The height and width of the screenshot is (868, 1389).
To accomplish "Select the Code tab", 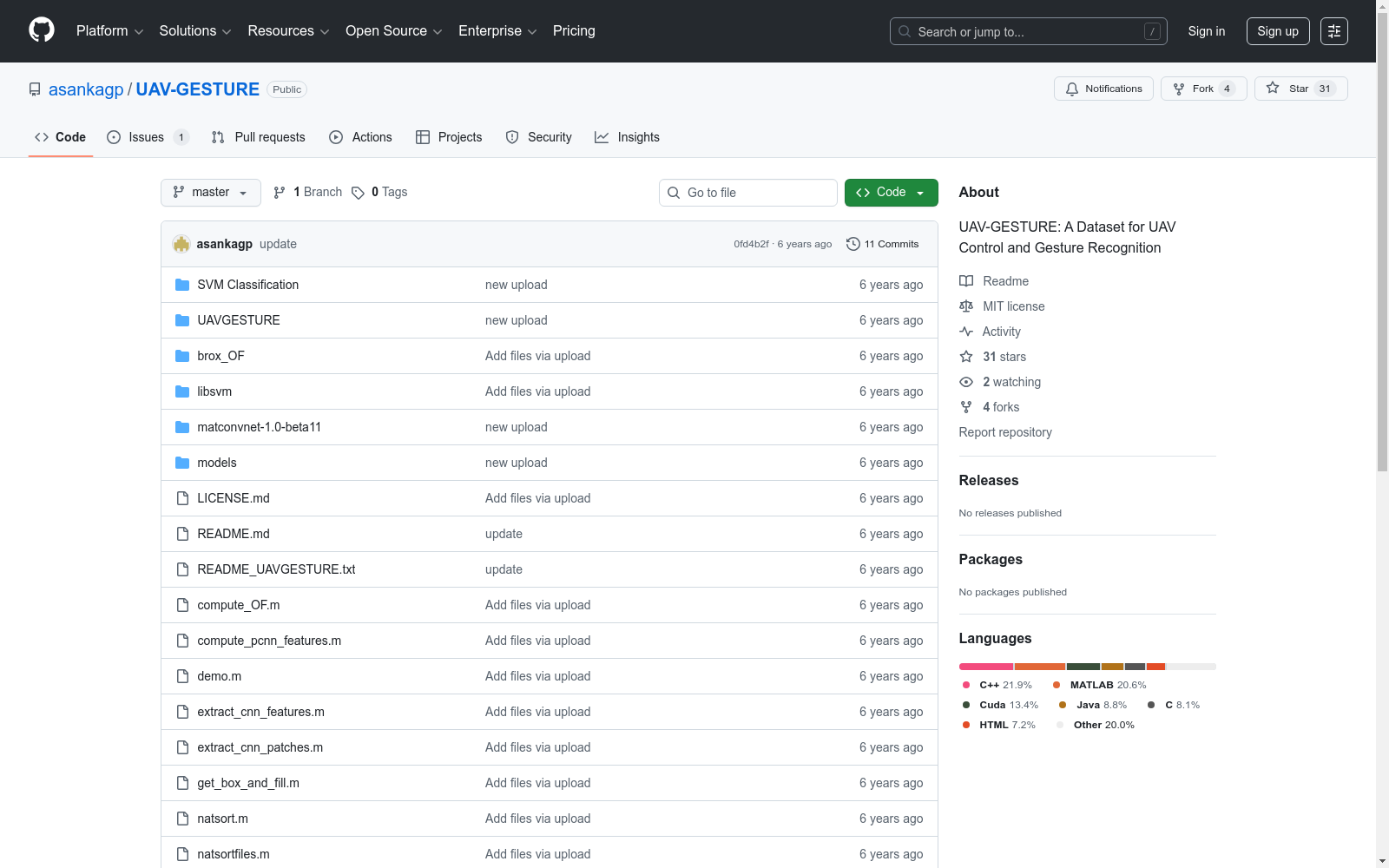I will 61,137.
